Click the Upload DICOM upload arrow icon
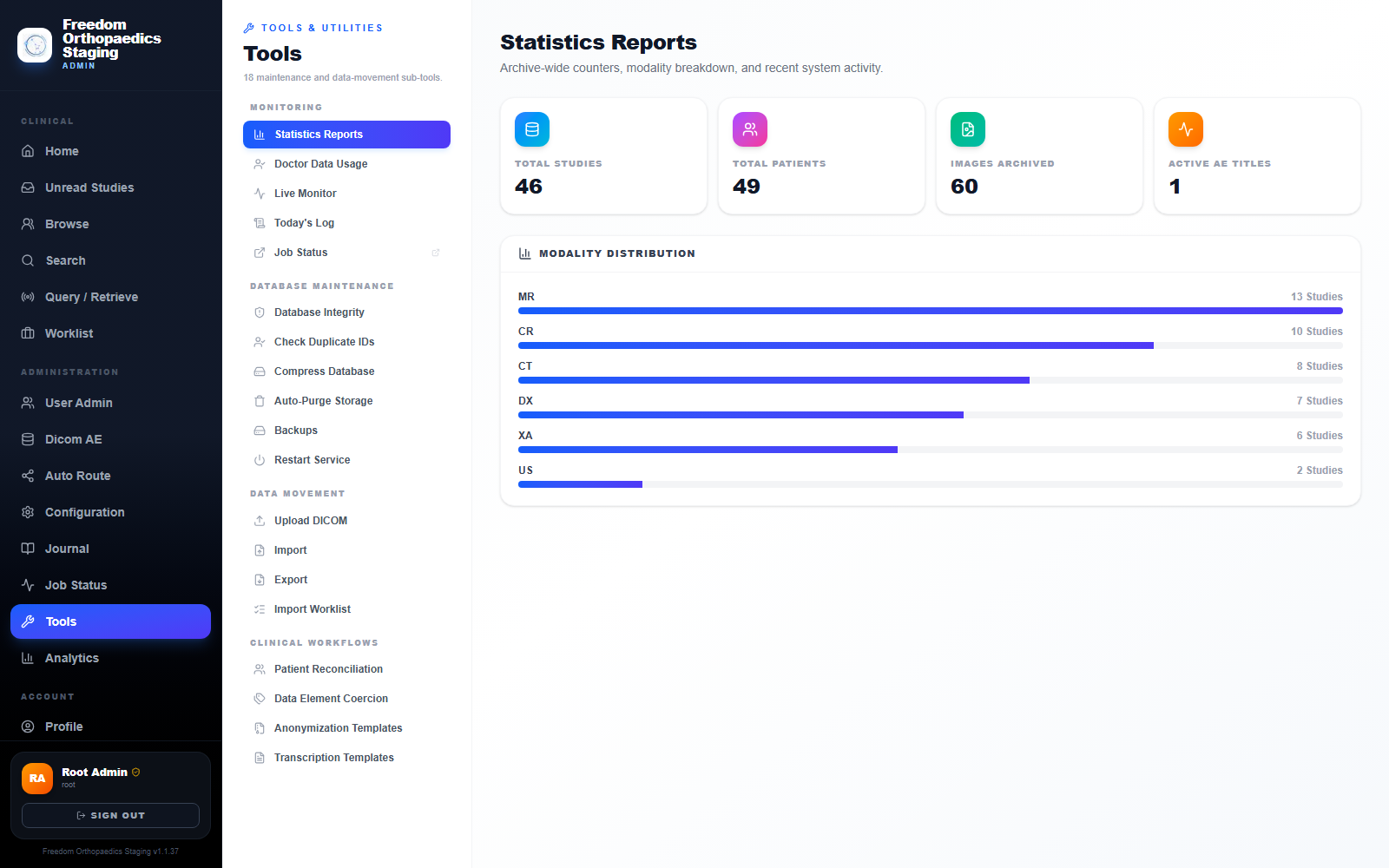Screen dimensions: 1389x868 [260, 521]
